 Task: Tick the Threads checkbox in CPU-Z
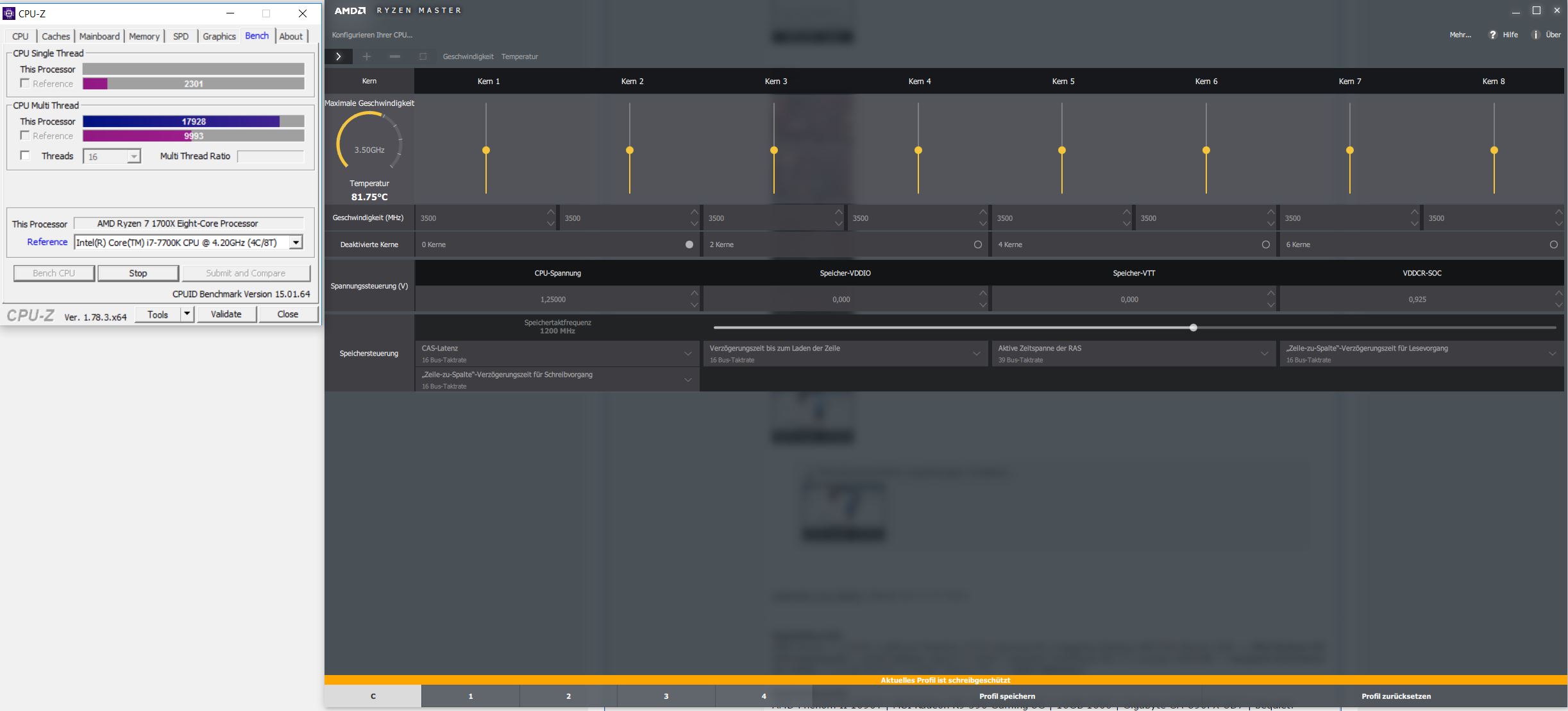25,155
